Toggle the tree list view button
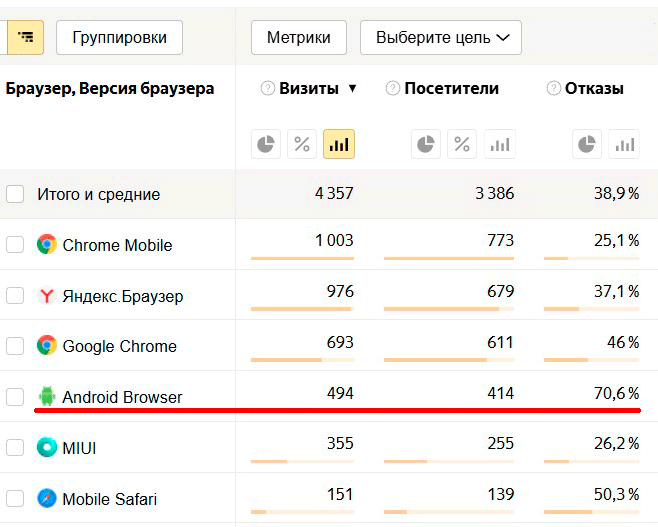This screenshot has width=658, height=527. [25, 38]
